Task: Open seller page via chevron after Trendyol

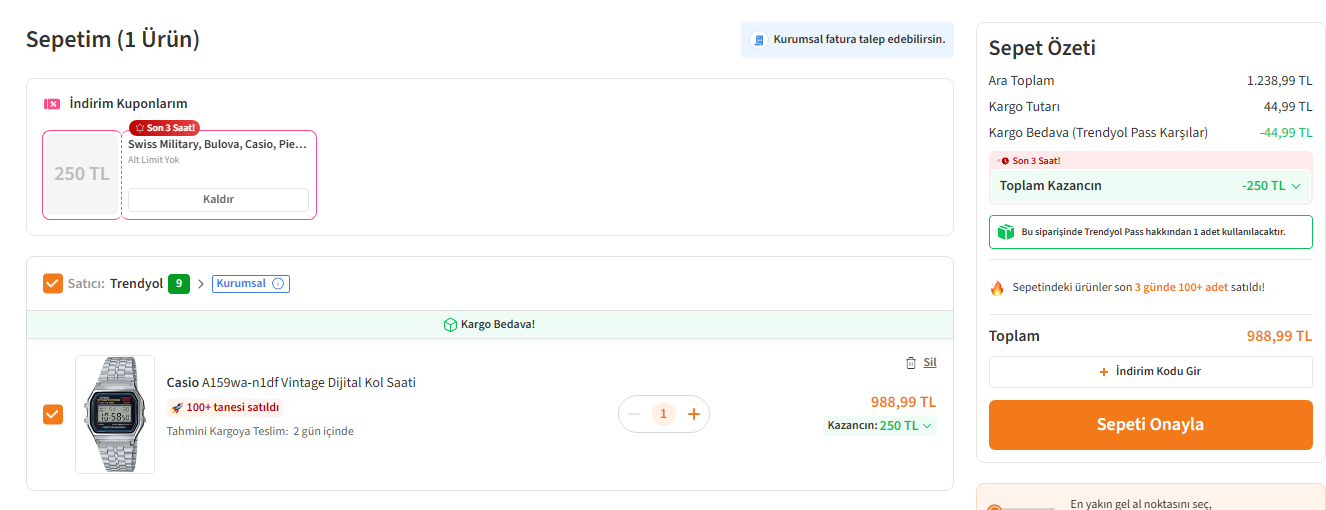Action: tap(201, 284)
